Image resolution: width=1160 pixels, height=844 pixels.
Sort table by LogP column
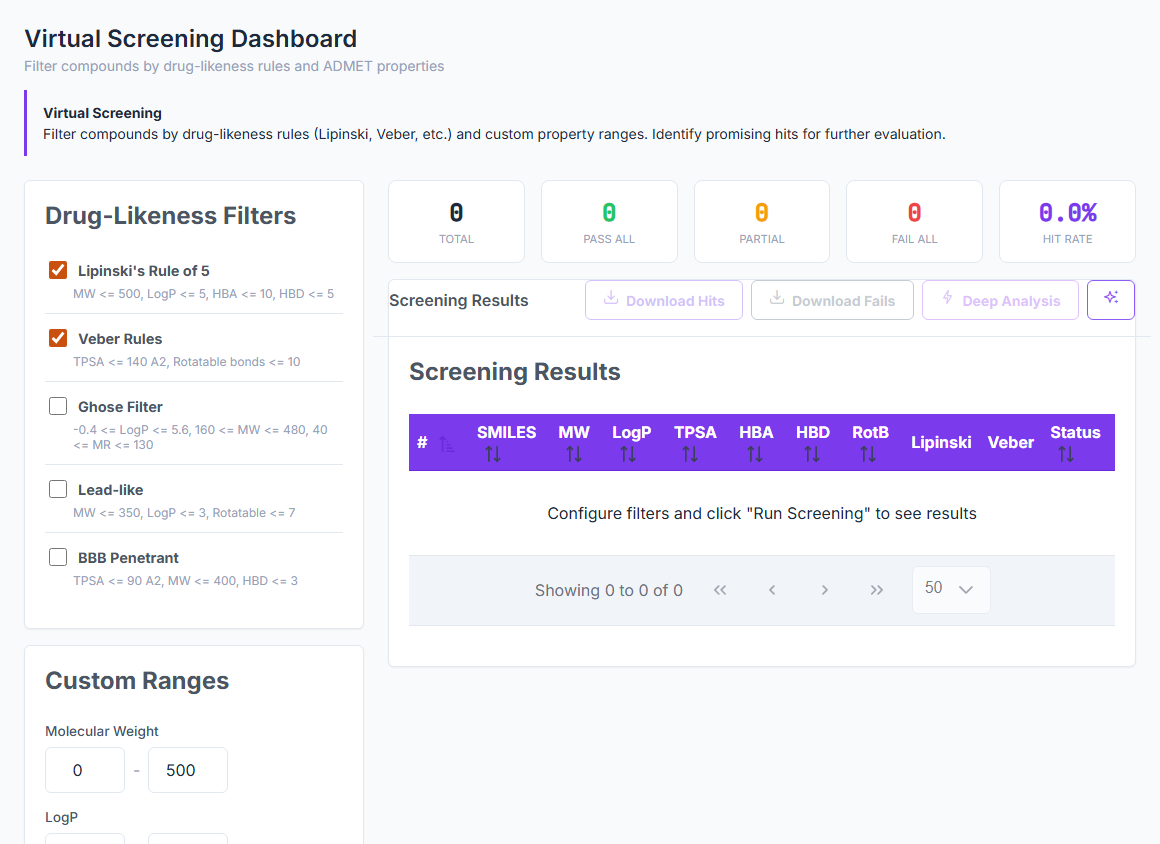pyautogui.click(x=628, y=454)
